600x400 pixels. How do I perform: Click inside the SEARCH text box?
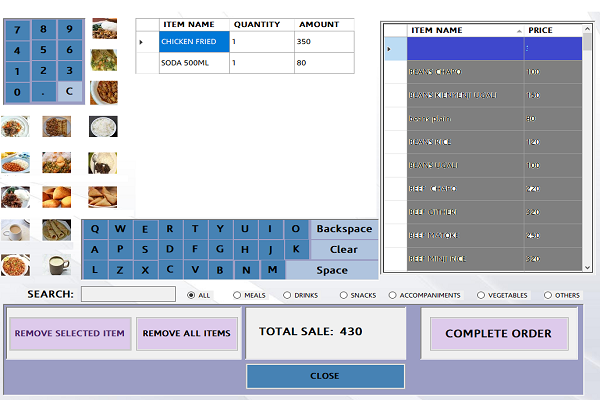pos(128,294)
